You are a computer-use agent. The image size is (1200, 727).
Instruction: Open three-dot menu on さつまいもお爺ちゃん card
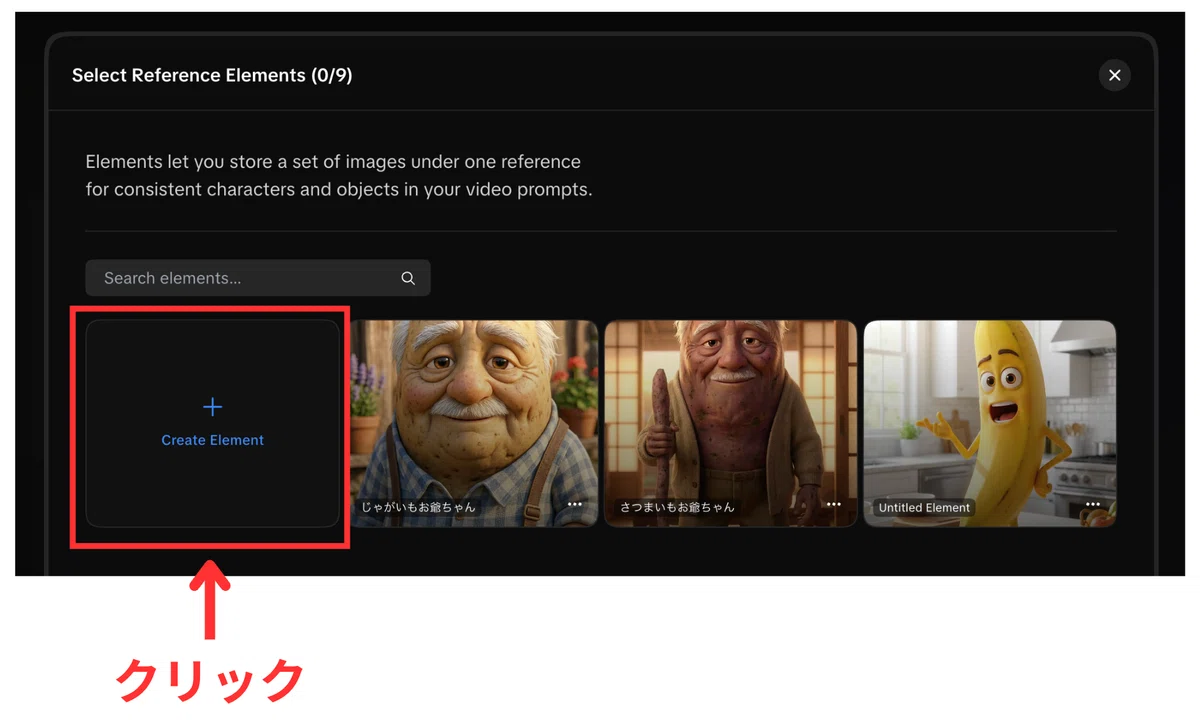coord(834,505)
